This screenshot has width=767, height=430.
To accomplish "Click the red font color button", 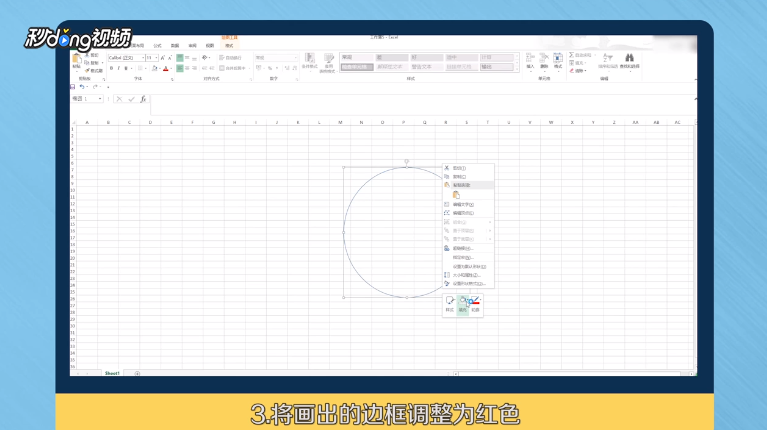I will 166,68.
